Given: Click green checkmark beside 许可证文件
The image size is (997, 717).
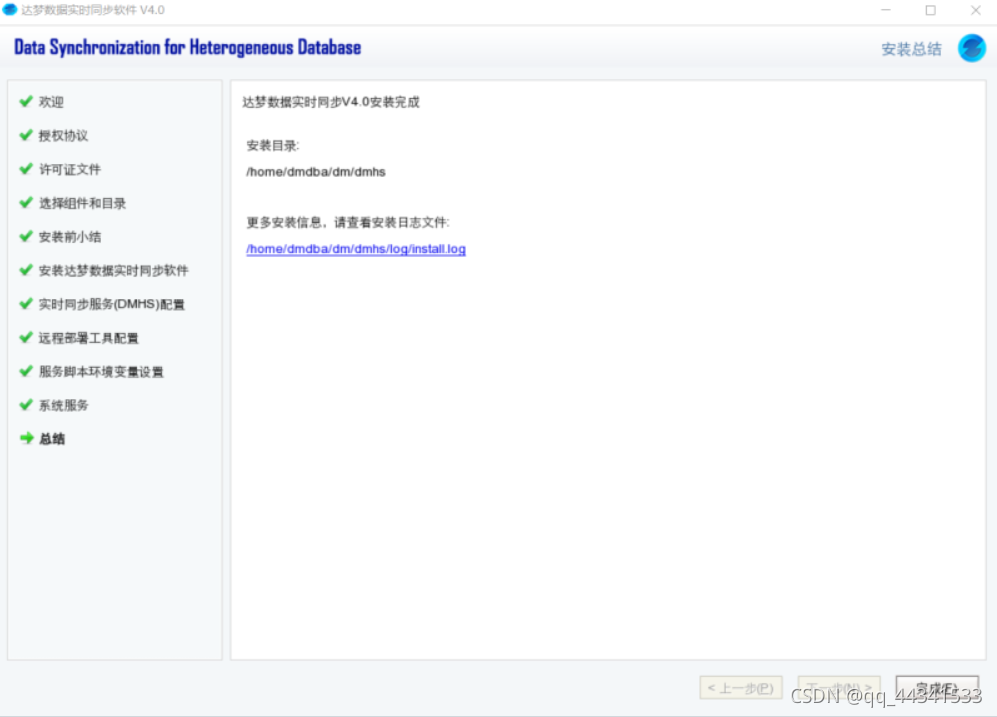Looking at the screenshot, I should 26,168.
